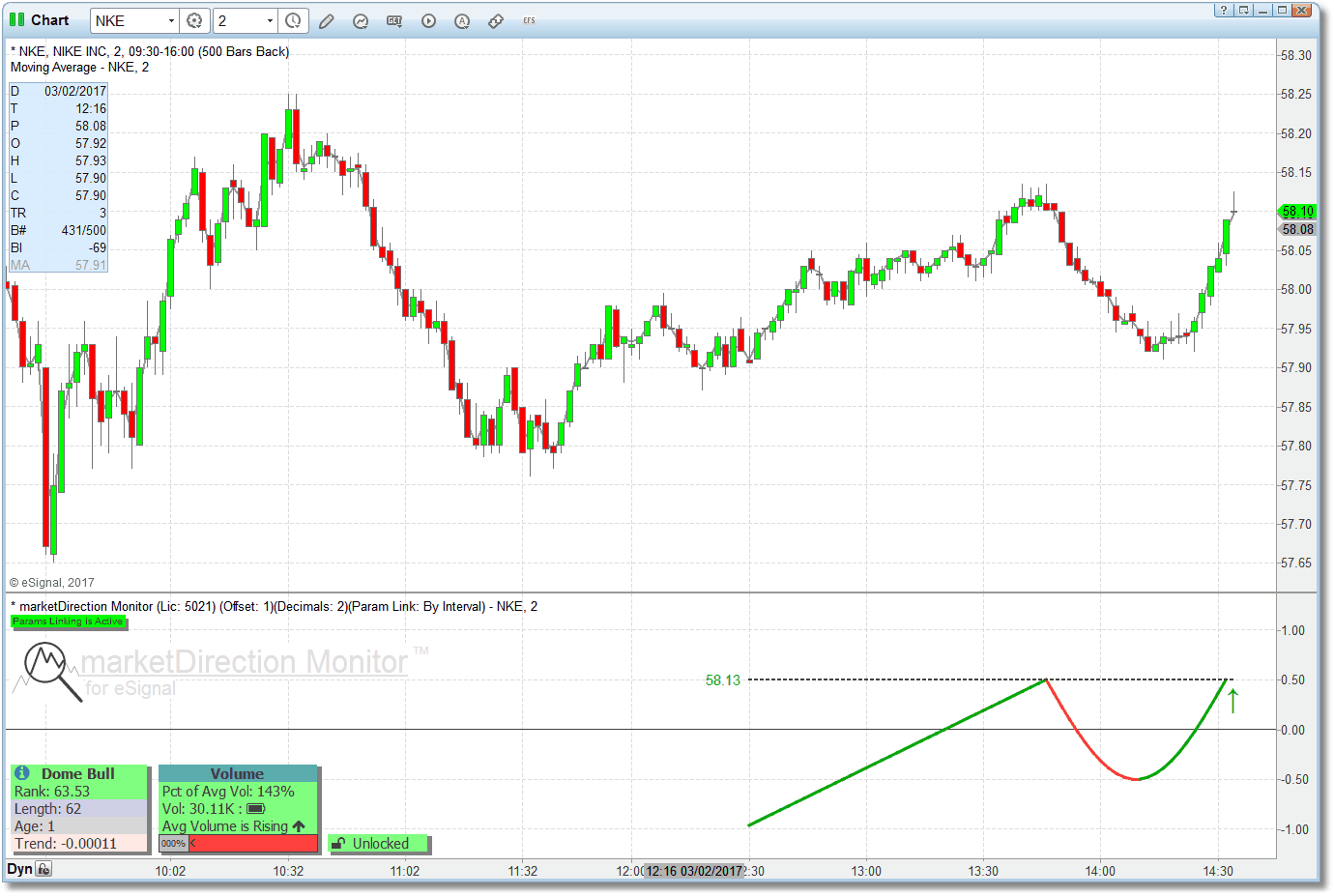This screenshot has height=896, width=1334.
Task: Click the Dome Bull panel title
Action: [x=77, y=773]
